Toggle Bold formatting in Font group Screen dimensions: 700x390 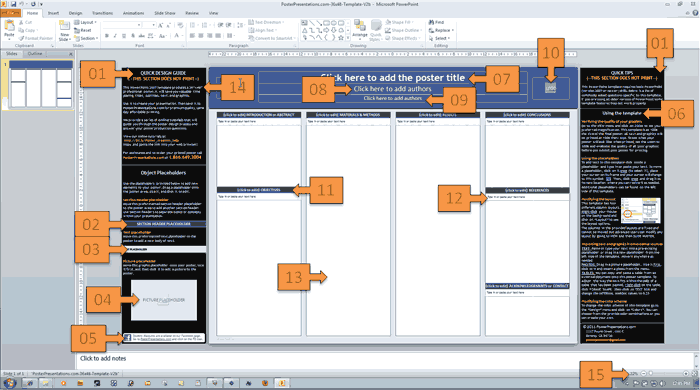[106, 36]
